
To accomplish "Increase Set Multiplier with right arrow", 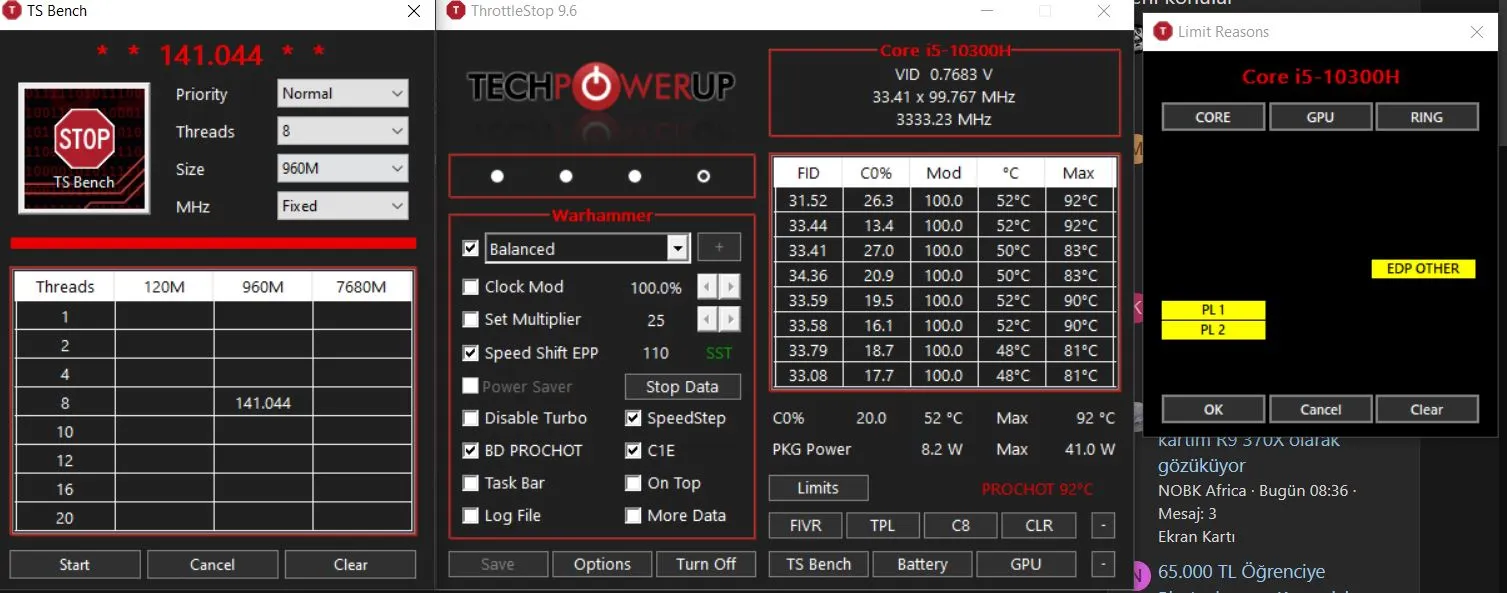I will tap(730, 320).
